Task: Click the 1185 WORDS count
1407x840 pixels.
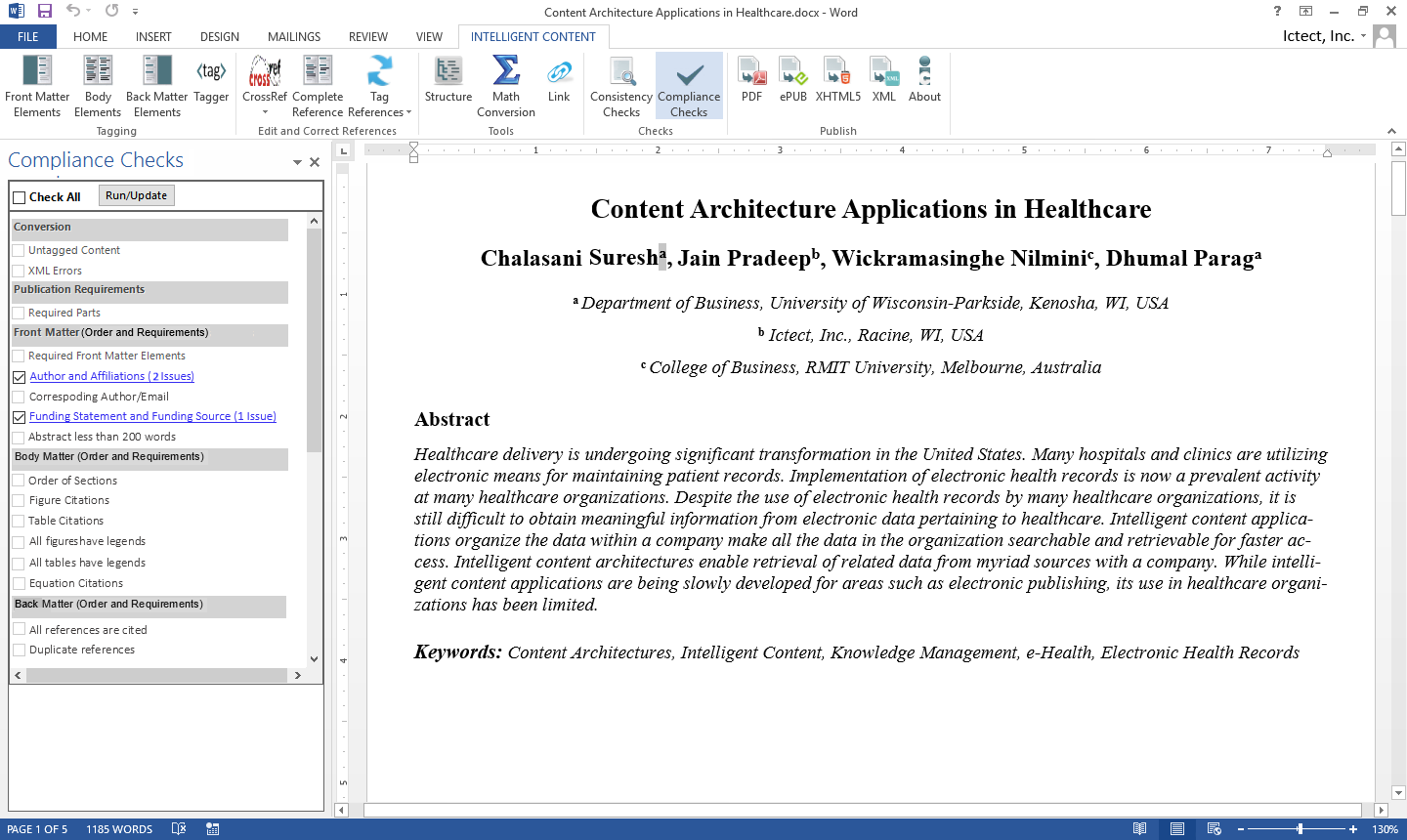Action: [x=119, y=829]
